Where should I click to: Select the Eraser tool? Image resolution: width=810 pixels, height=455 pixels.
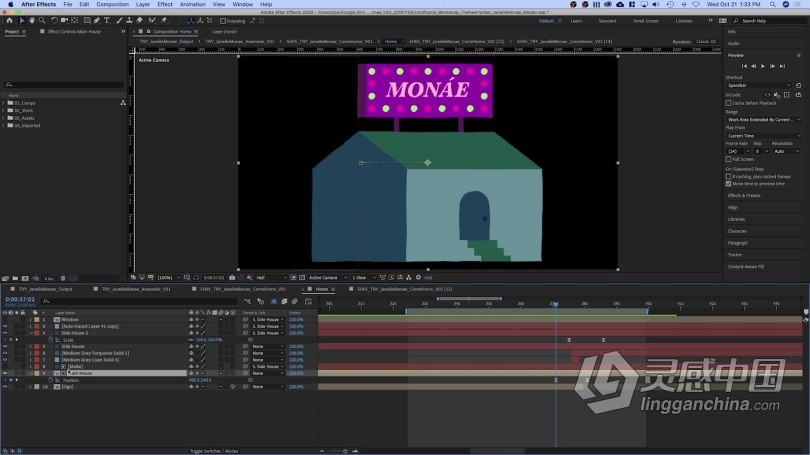139,21
